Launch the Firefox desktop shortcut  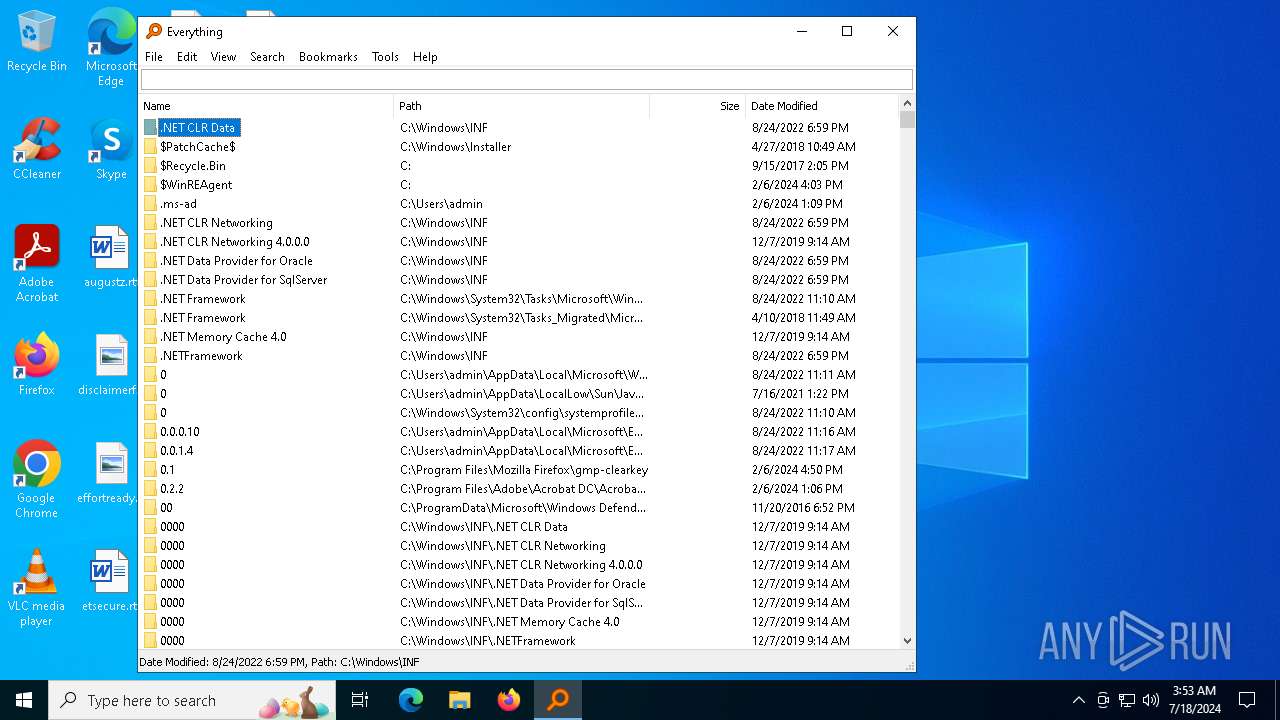(36, 364)
